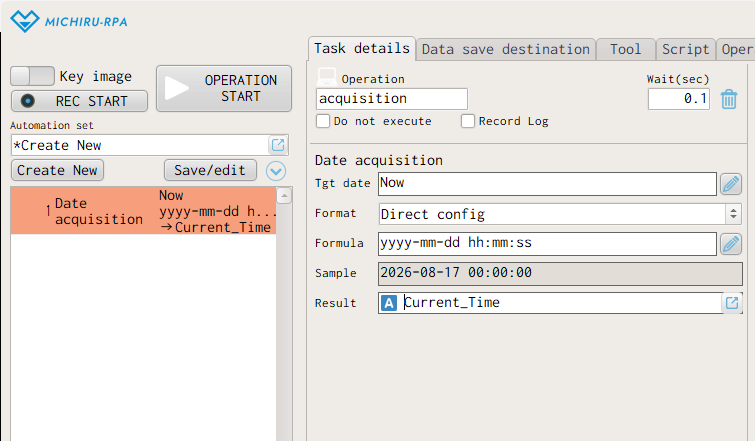Click the Sample date preview field

click(560, 273)
